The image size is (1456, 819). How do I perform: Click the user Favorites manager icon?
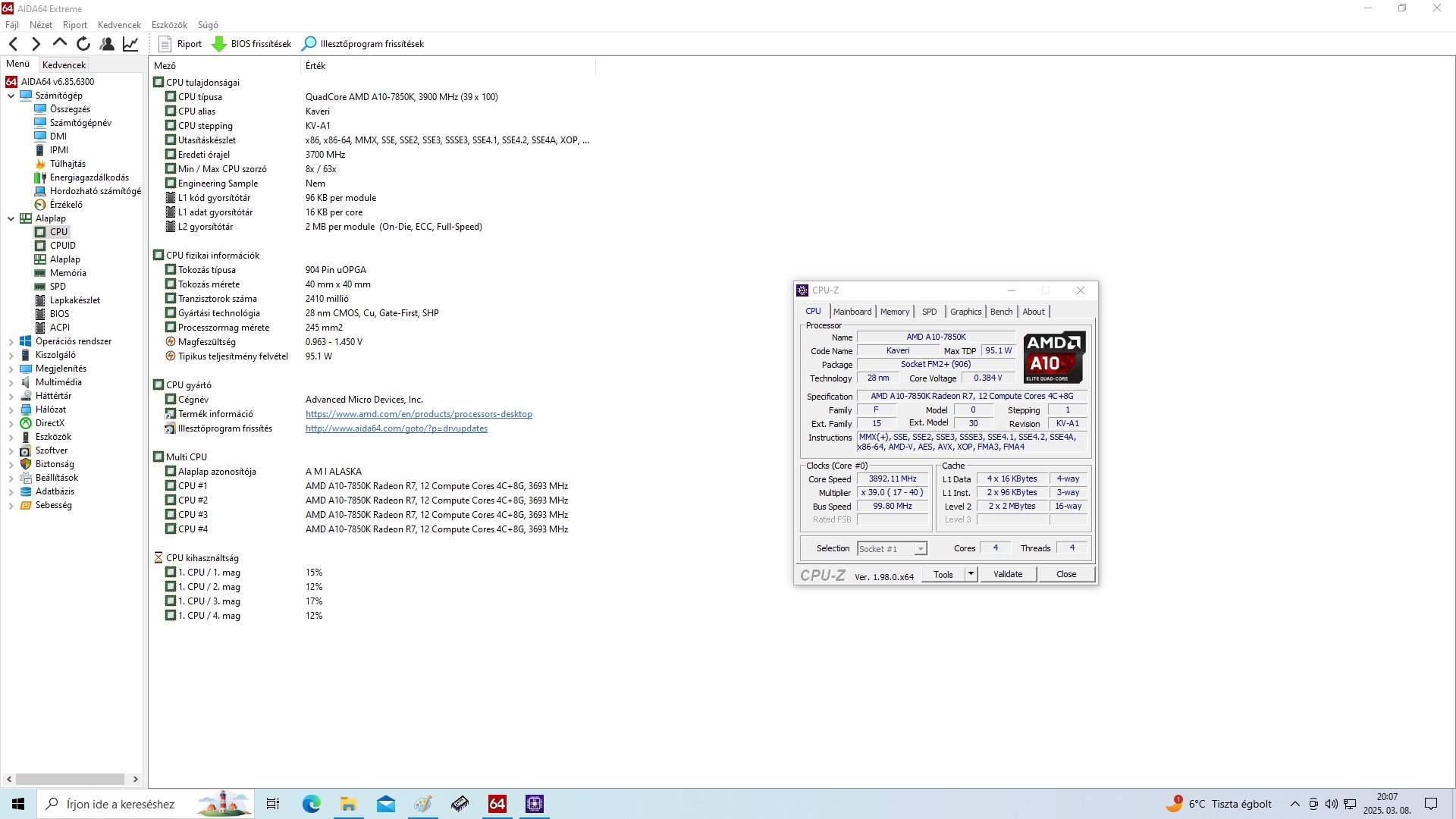click(x=107, y=44)
